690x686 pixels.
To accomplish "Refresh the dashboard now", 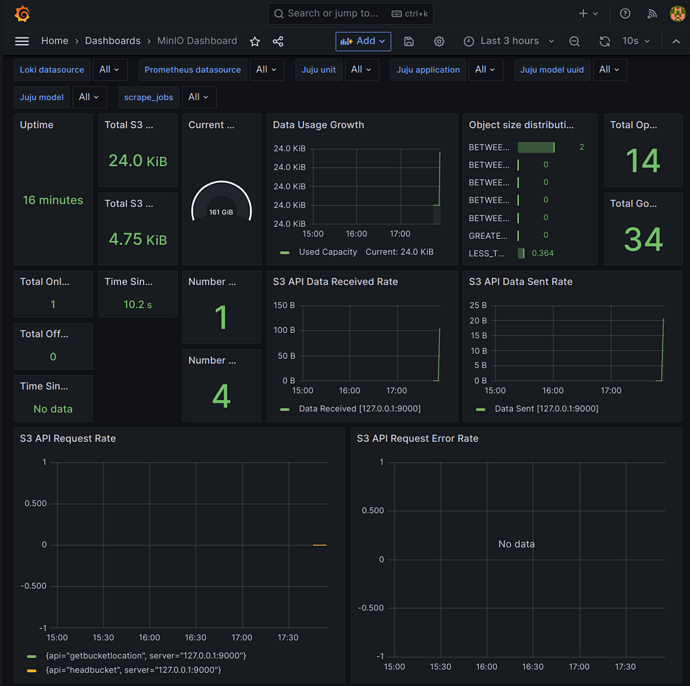I will (605, 41).
